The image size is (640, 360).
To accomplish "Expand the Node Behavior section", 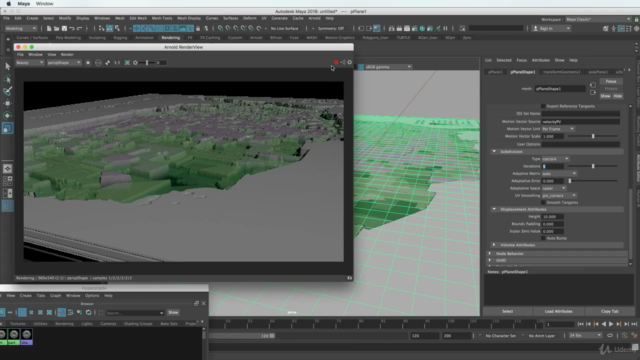I will point(490,253).
